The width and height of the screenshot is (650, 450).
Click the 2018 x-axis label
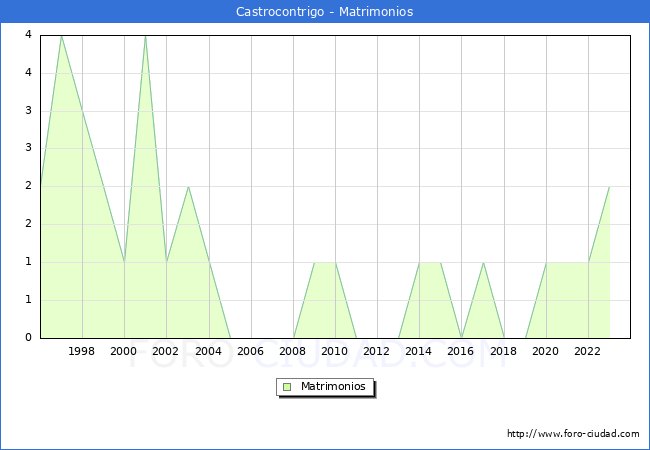504,351
